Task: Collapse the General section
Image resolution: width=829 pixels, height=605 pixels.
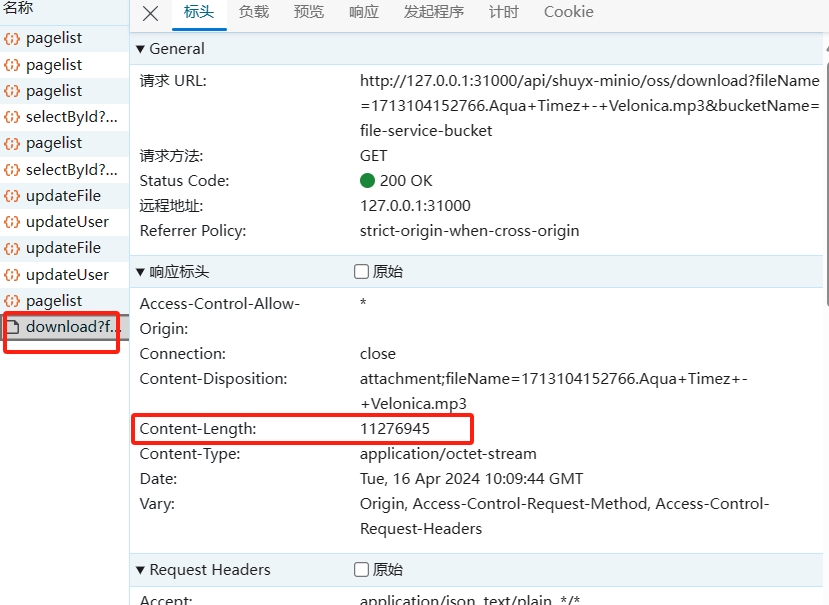Action: [x=141, y=49]
